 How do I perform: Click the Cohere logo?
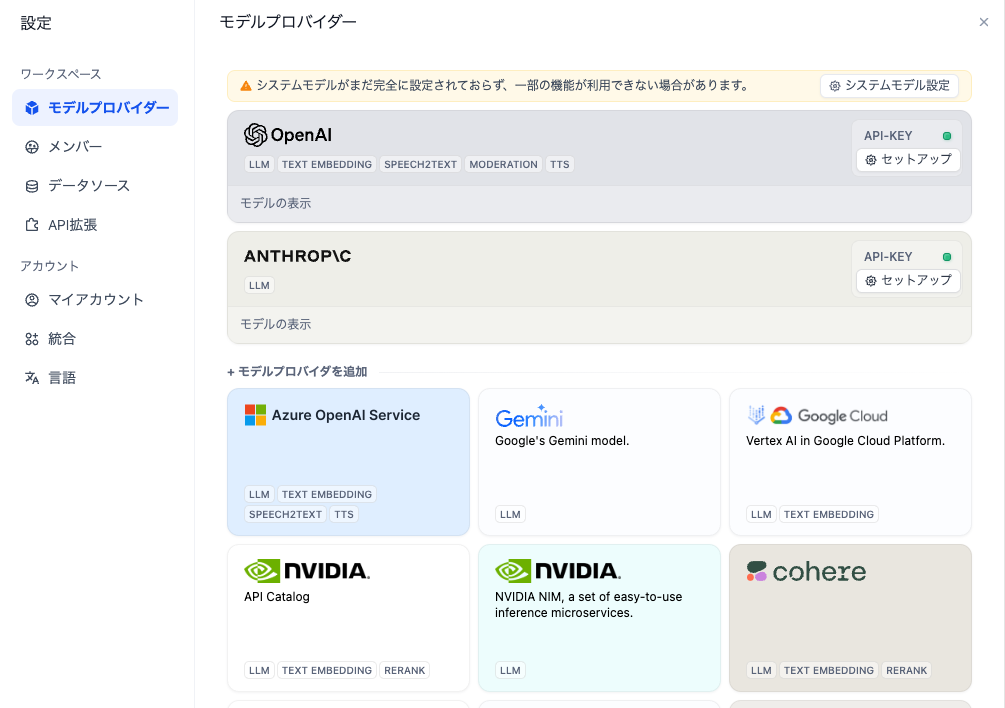pyautogui.click(x=806, y=572)
